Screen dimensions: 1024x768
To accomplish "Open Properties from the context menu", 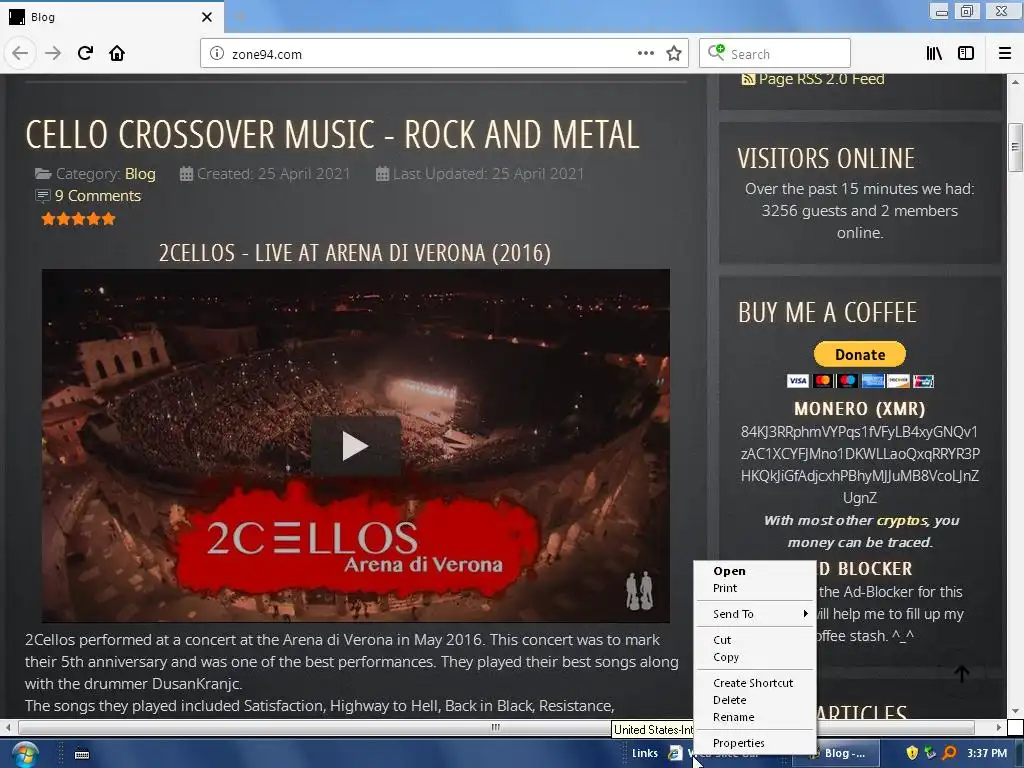I will 755,743.
